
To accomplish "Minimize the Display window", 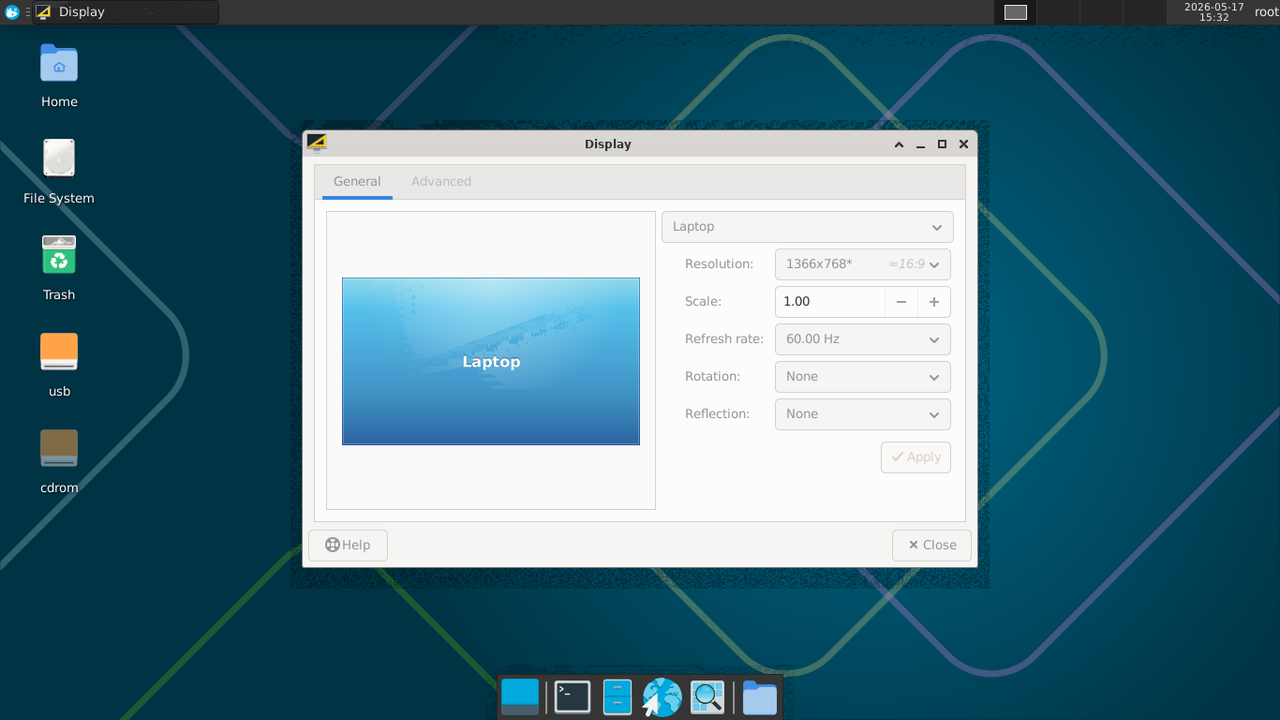I will coord(920,144).
